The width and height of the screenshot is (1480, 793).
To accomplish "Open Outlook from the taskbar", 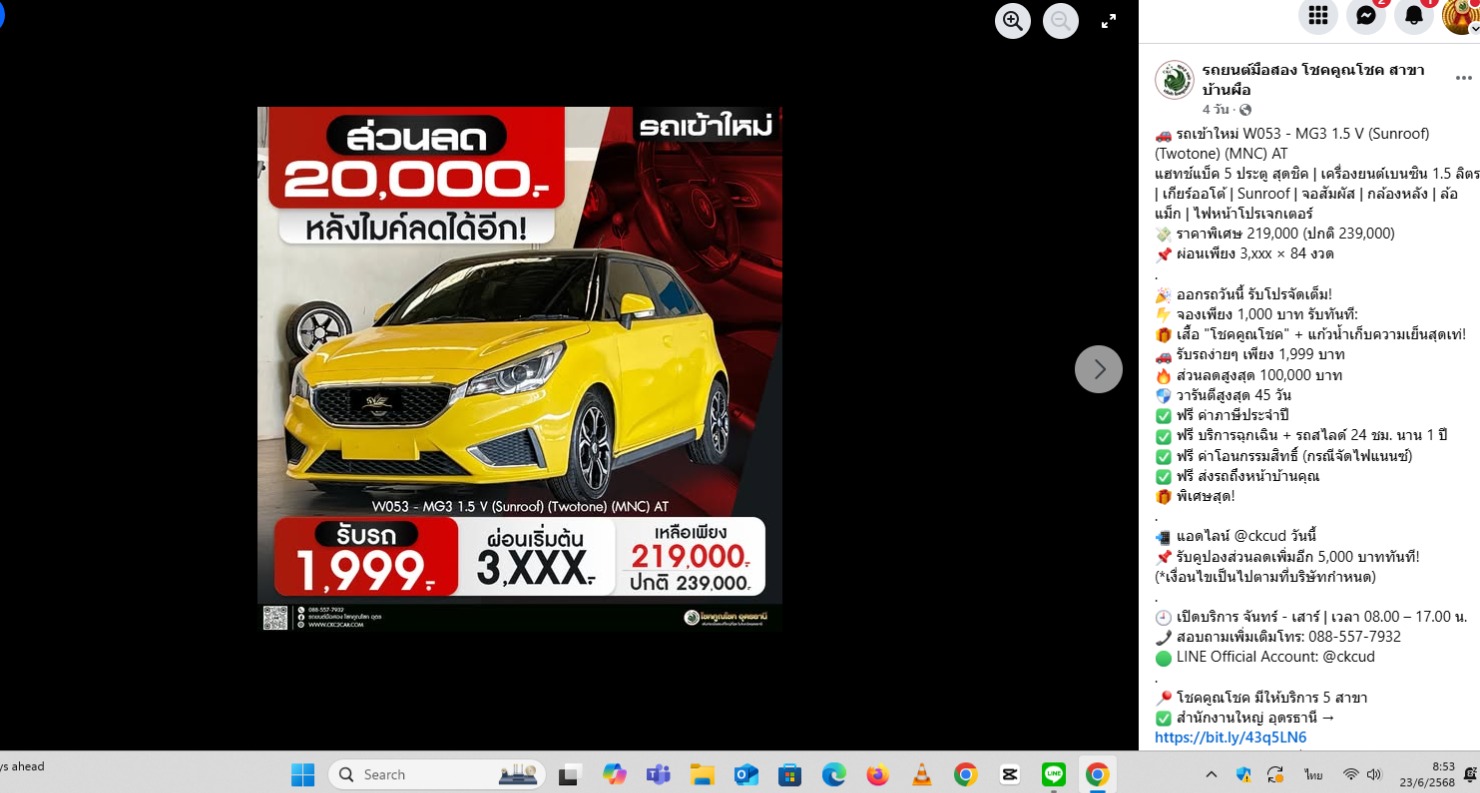I will 746,775.
